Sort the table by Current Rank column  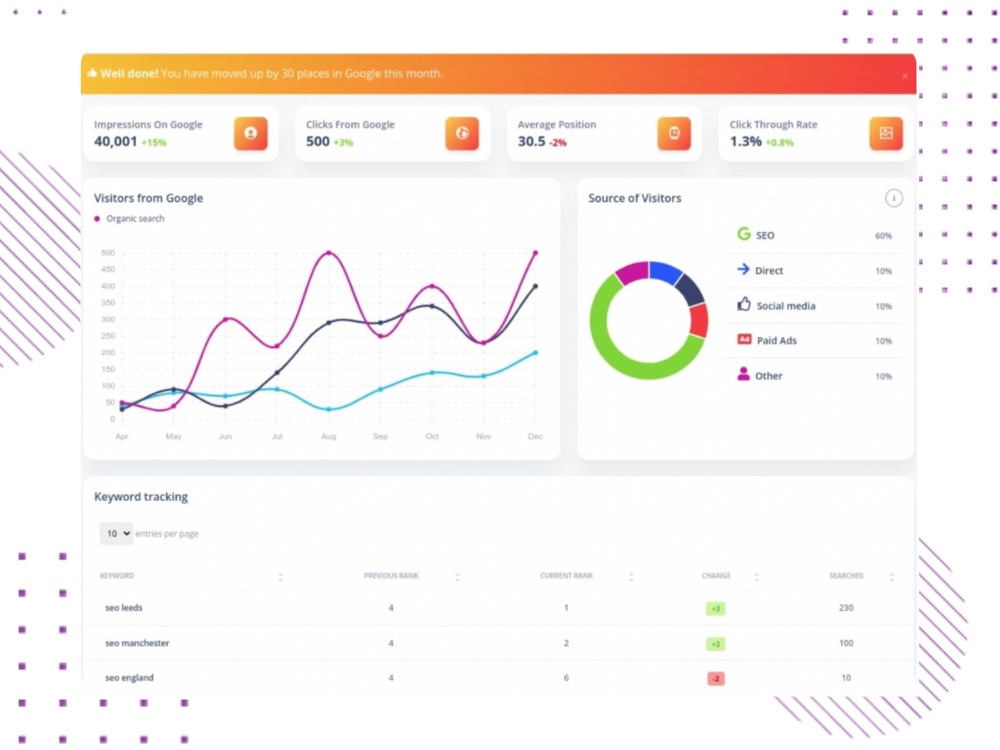point(631,577)
